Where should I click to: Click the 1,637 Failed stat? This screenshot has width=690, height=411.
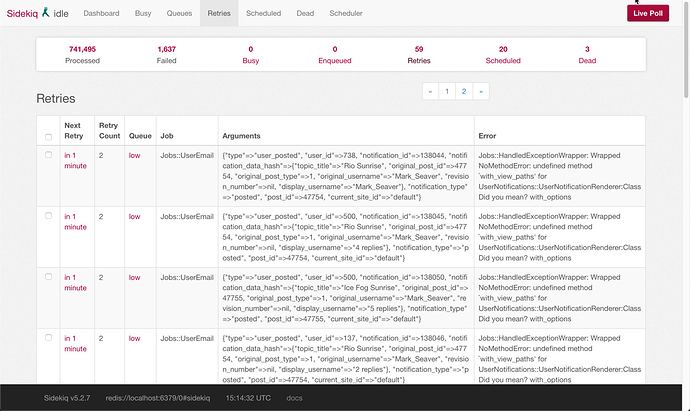pos(166,55)
